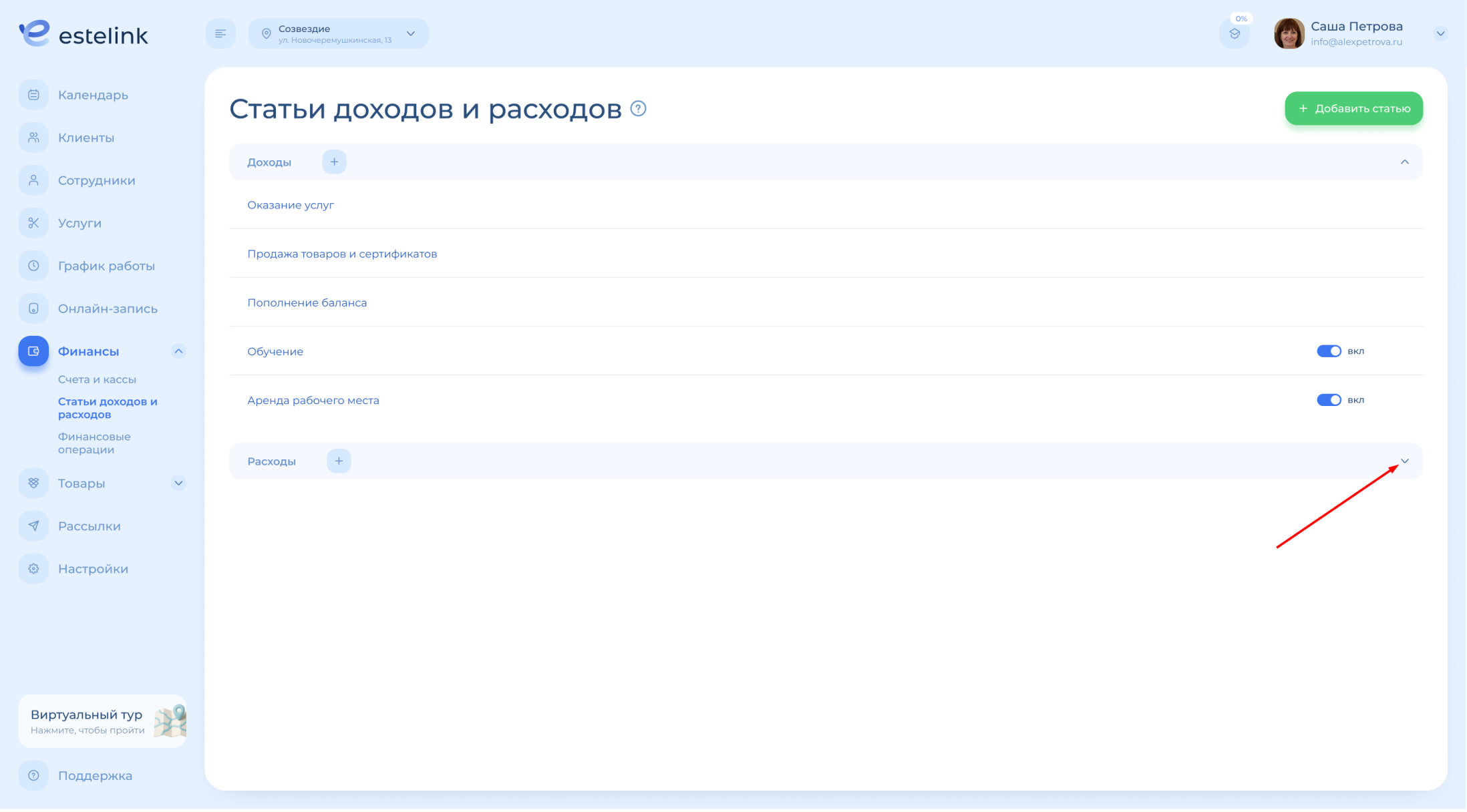Open the Обучение income item
The height and width of the screenshot is (812, 1467).
[275, 351]
